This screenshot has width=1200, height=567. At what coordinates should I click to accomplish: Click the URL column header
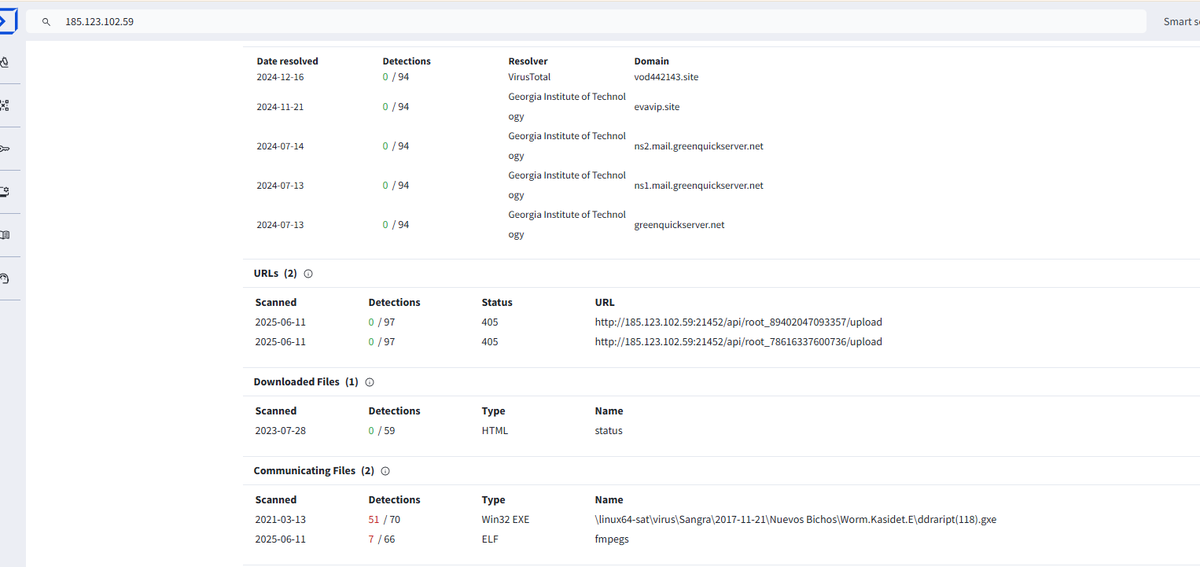(x=605, y=302)
